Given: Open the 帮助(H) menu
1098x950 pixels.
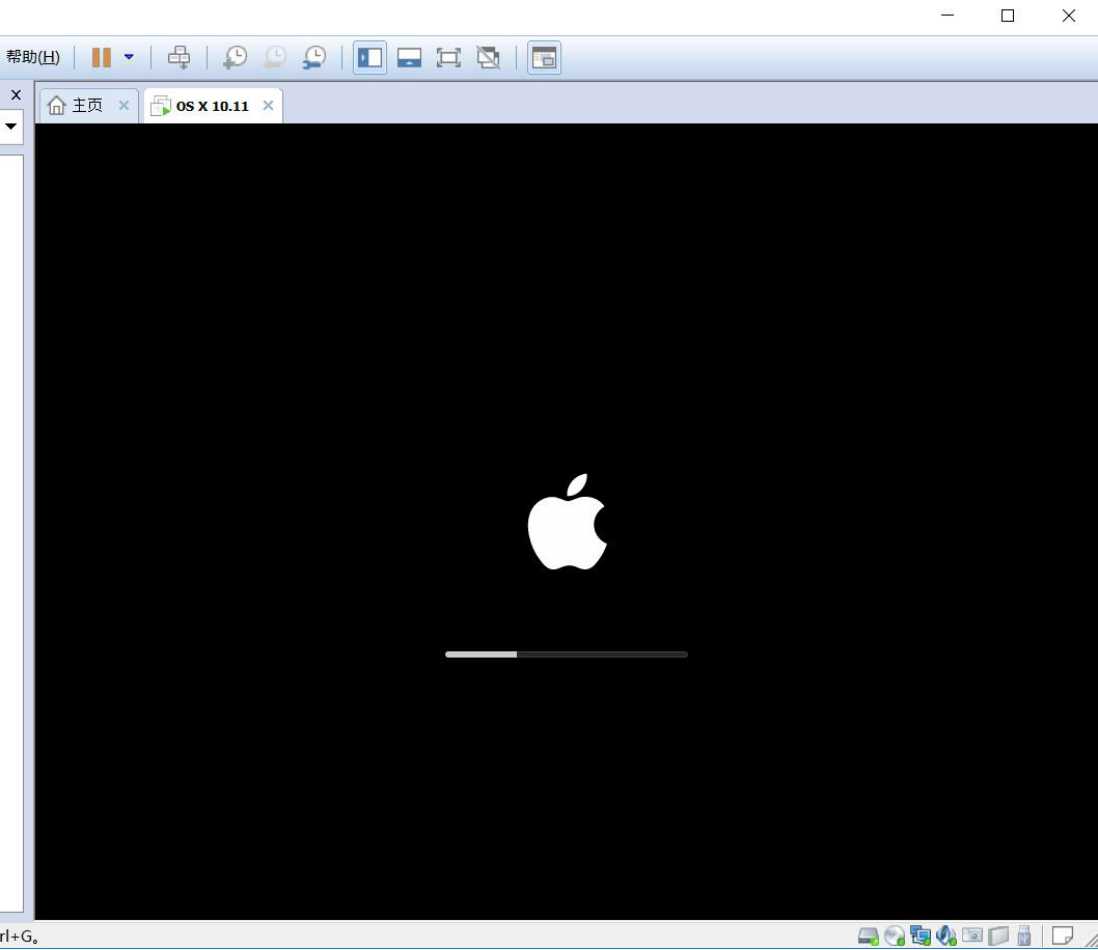Looking at the screenshot, I should [33, 57].
